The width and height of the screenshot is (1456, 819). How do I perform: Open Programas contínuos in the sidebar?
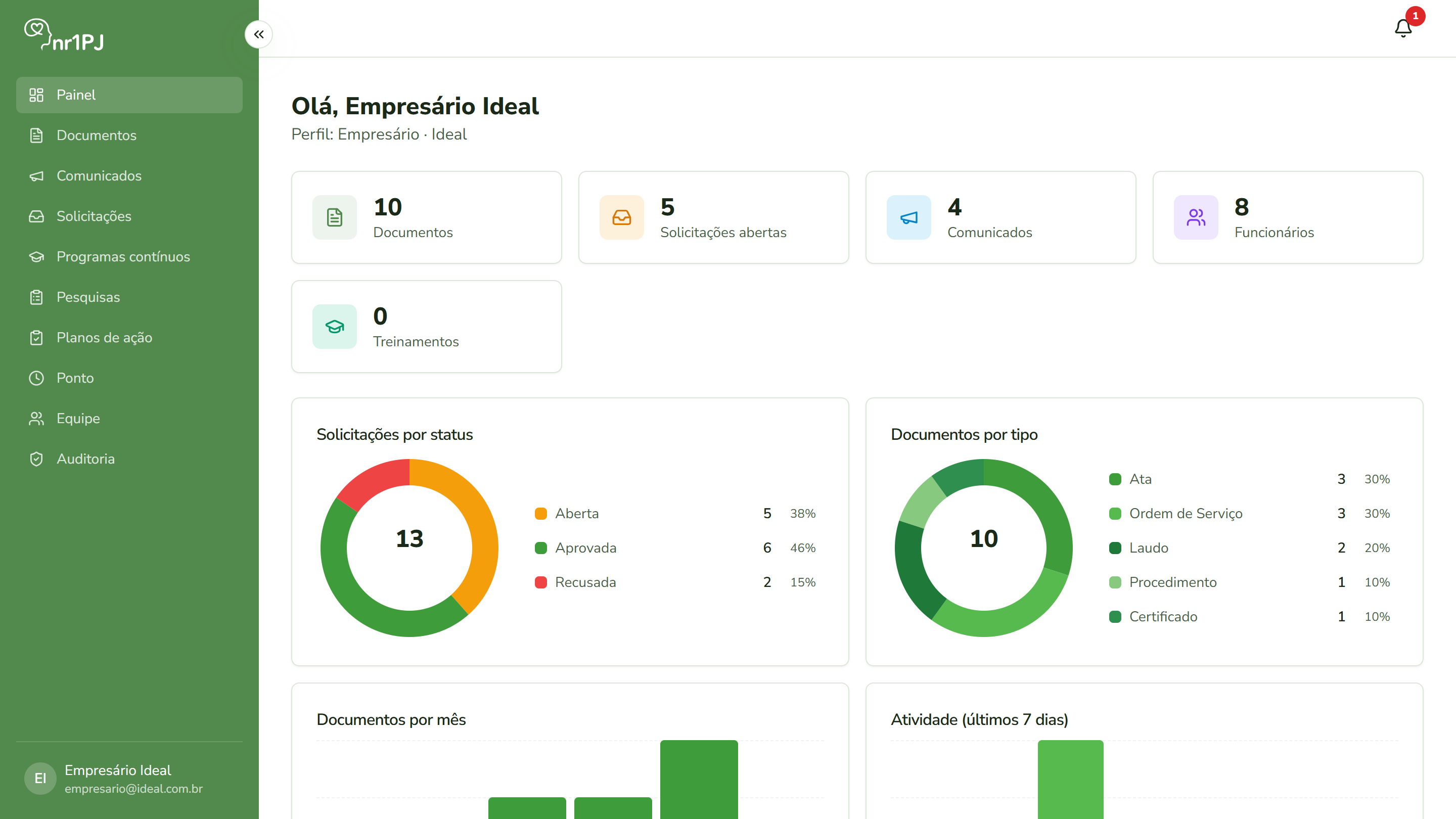[129, 257]
